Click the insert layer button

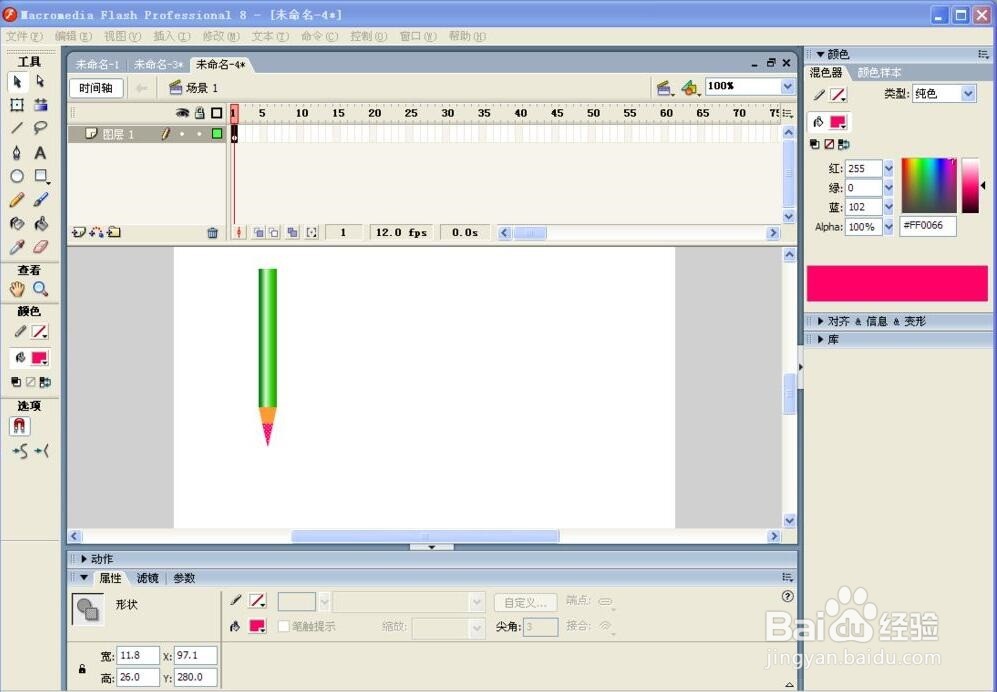79,232
